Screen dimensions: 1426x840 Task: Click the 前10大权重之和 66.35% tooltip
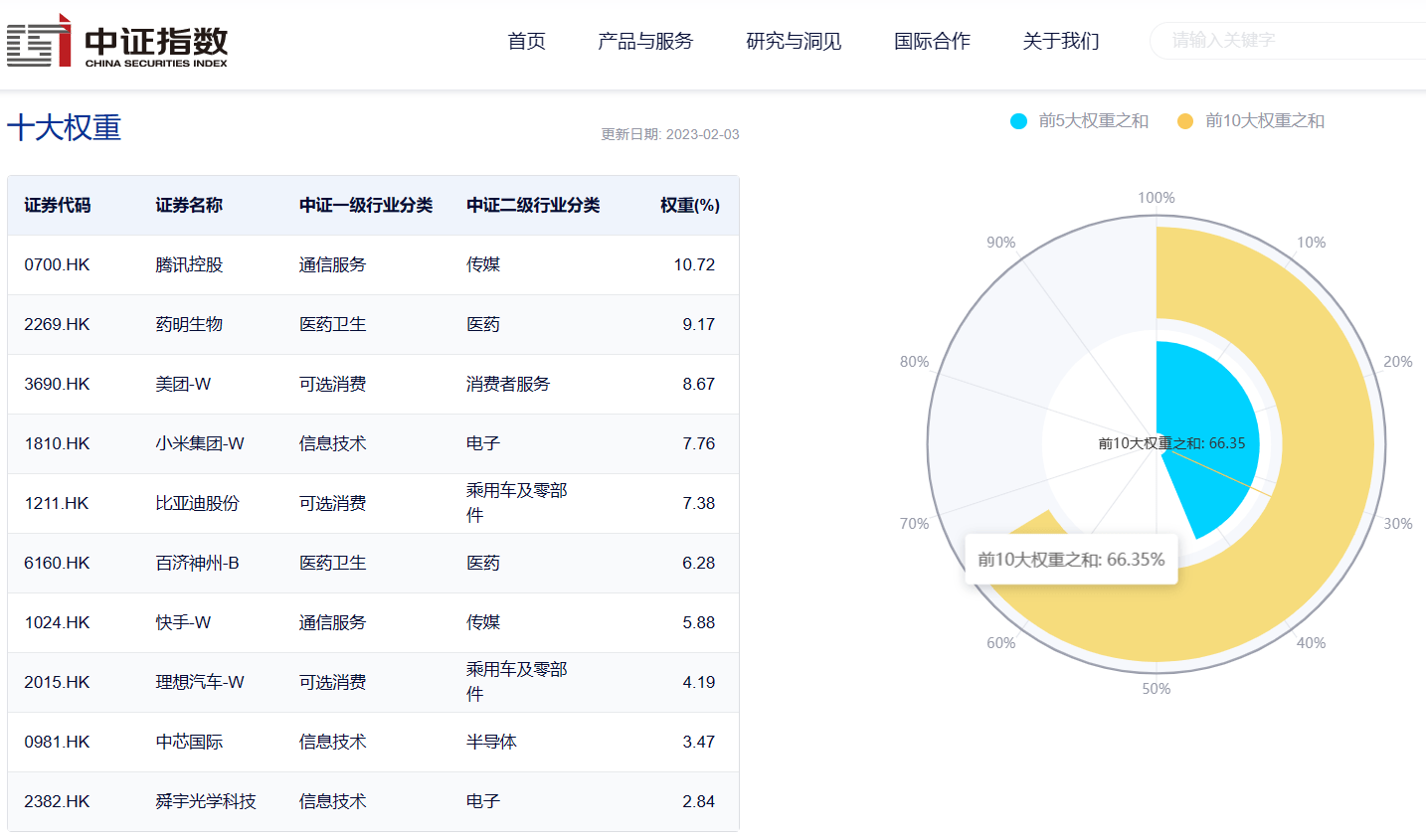(x=1071, y=560)
